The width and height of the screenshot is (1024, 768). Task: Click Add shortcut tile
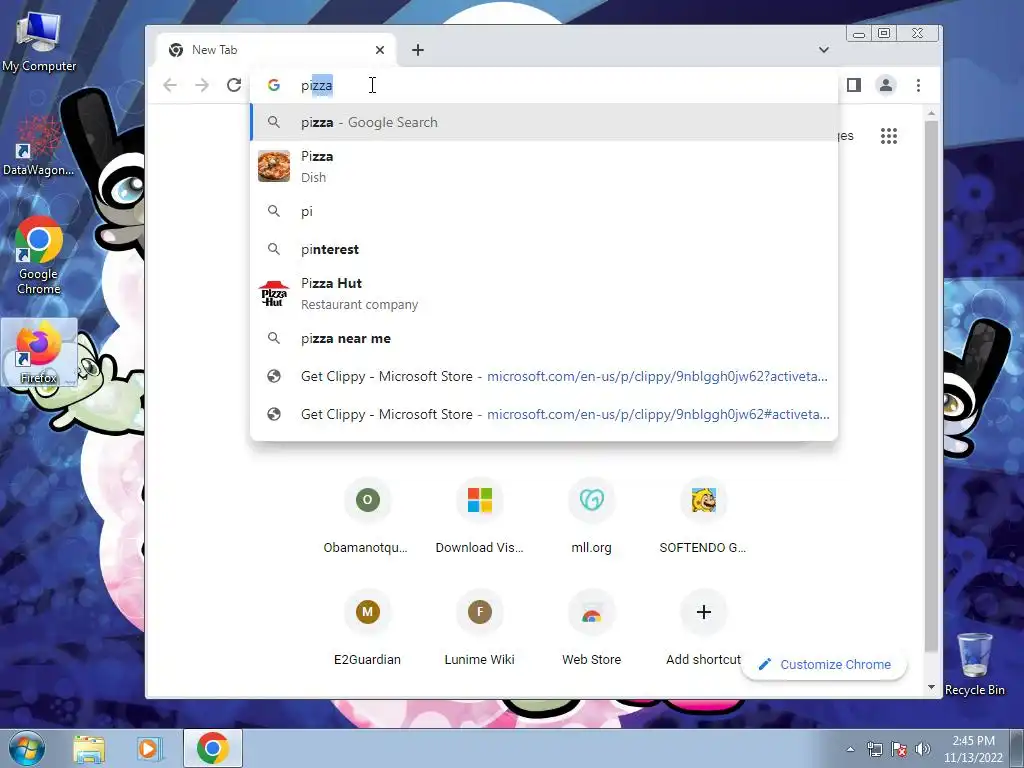click(703, 628)
